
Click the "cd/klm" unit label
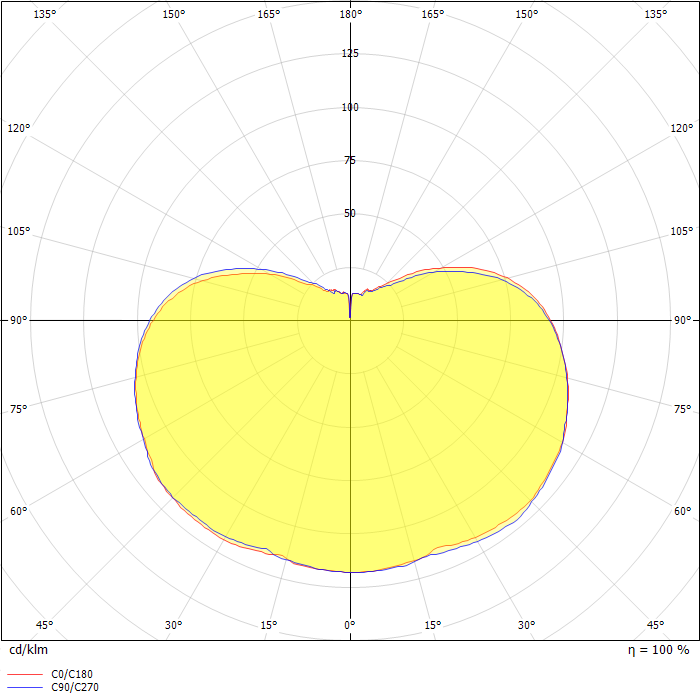29,650
